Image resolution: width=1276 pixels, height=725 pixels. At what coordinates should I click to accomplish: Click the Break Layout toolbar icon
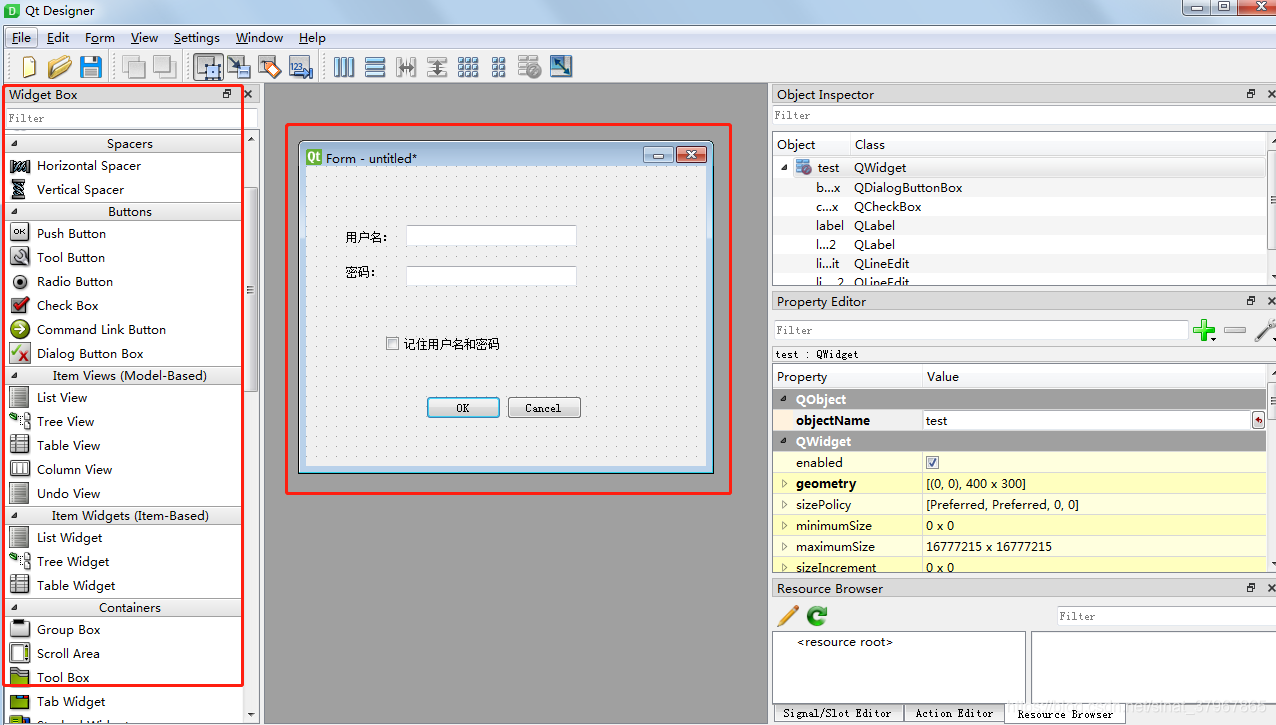pyautogui.click(x=529, y=67)
